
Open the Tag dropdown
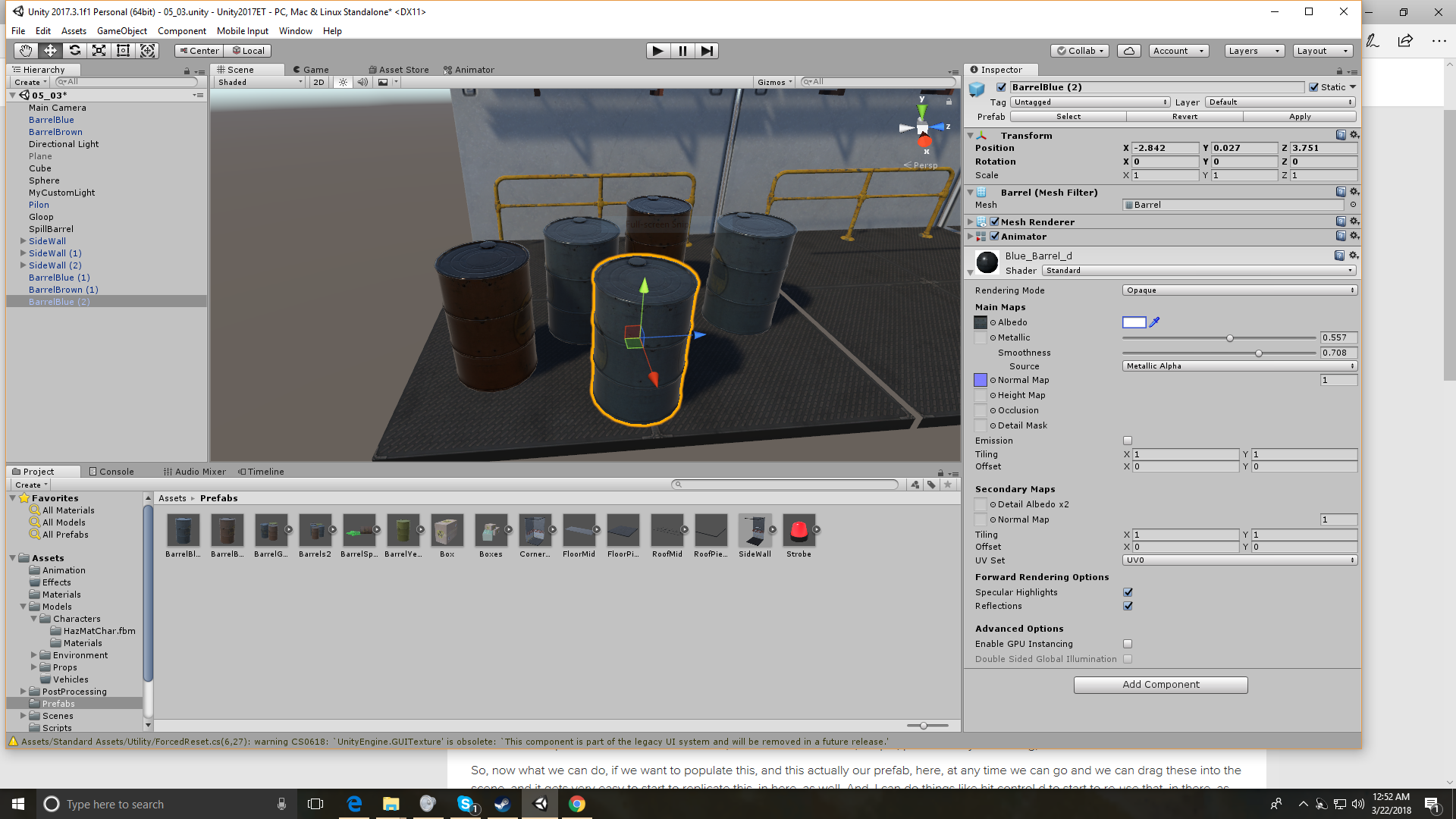point(1090,102)
